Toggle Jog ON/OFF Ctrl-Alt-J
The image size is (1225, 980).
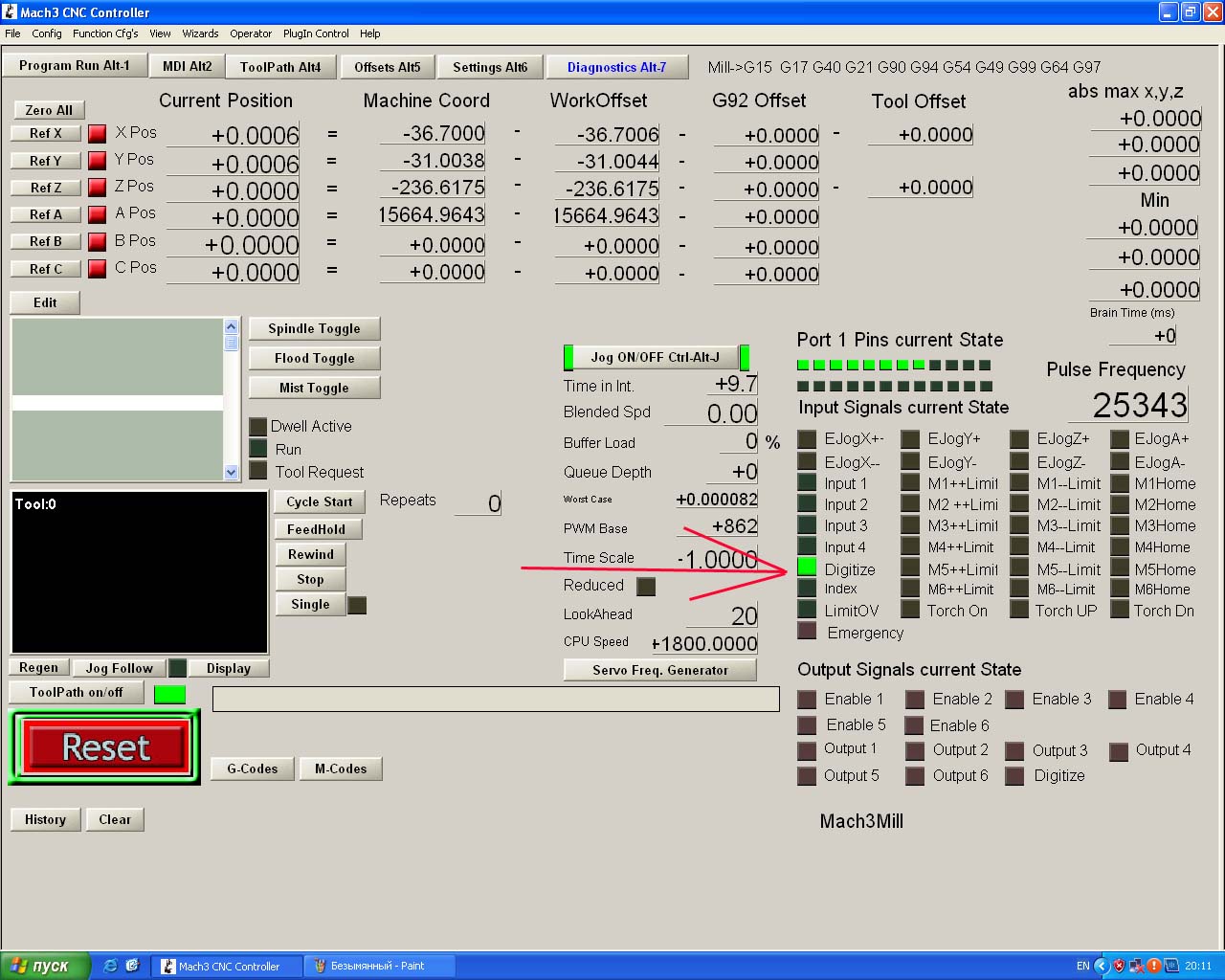point(655,357)
